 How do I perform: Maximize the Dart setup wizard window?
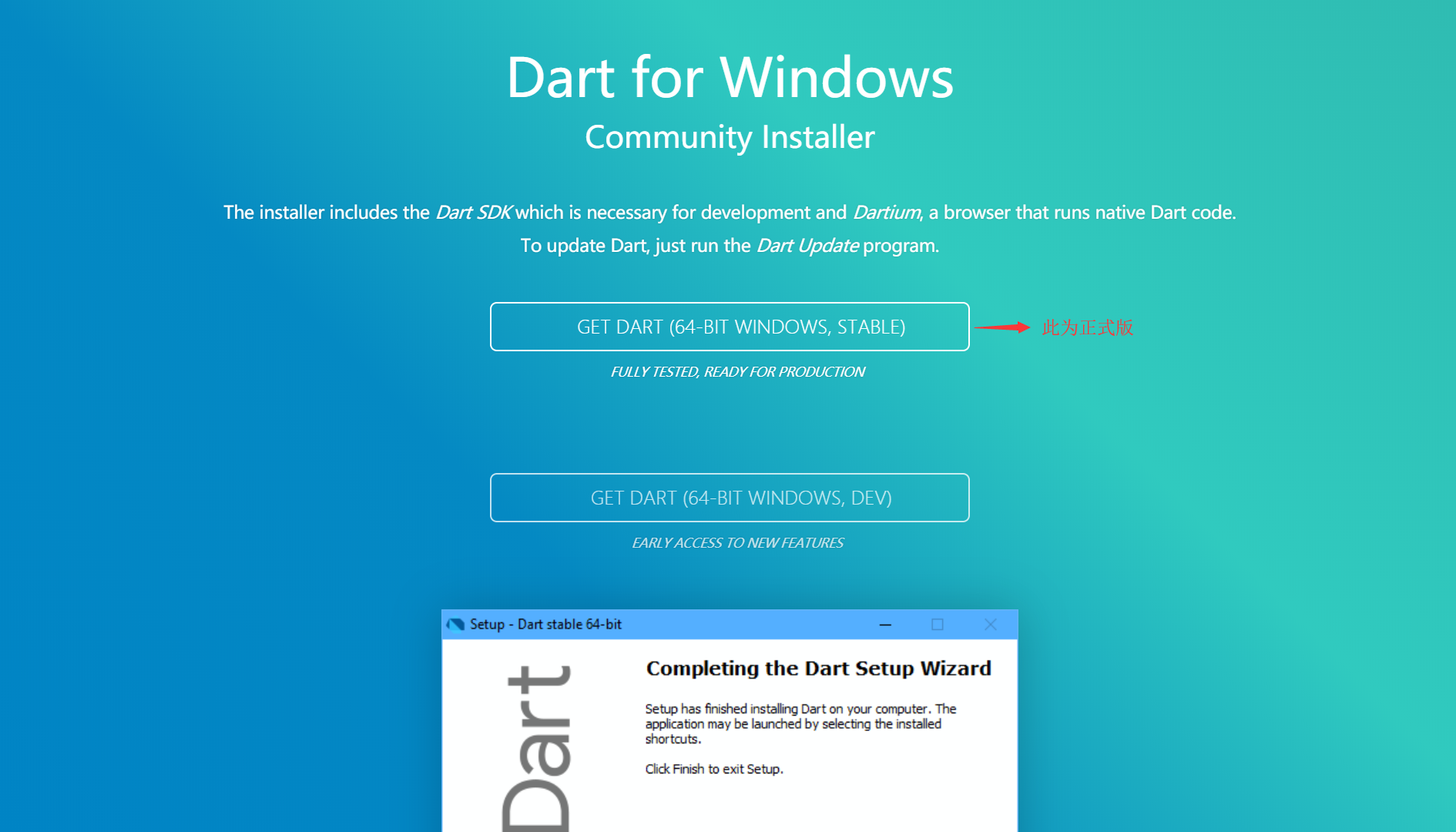click(938, 625)
